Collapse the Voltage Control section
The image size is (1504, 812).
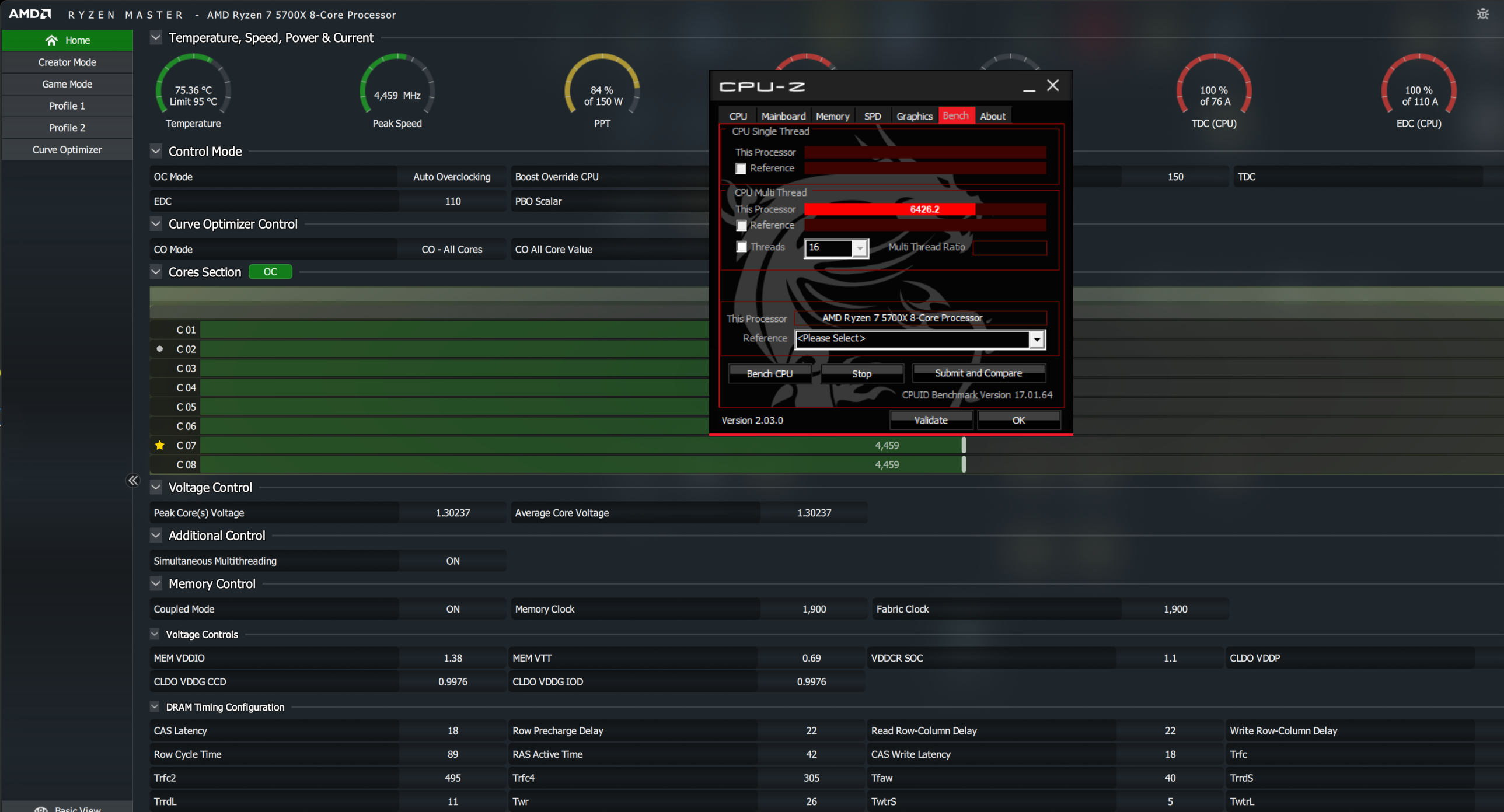156,487
